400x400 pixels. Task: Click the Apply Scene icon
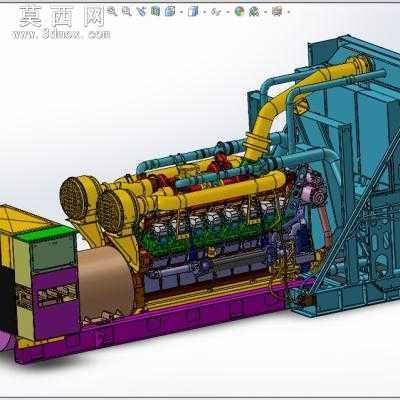pos(254,12)
